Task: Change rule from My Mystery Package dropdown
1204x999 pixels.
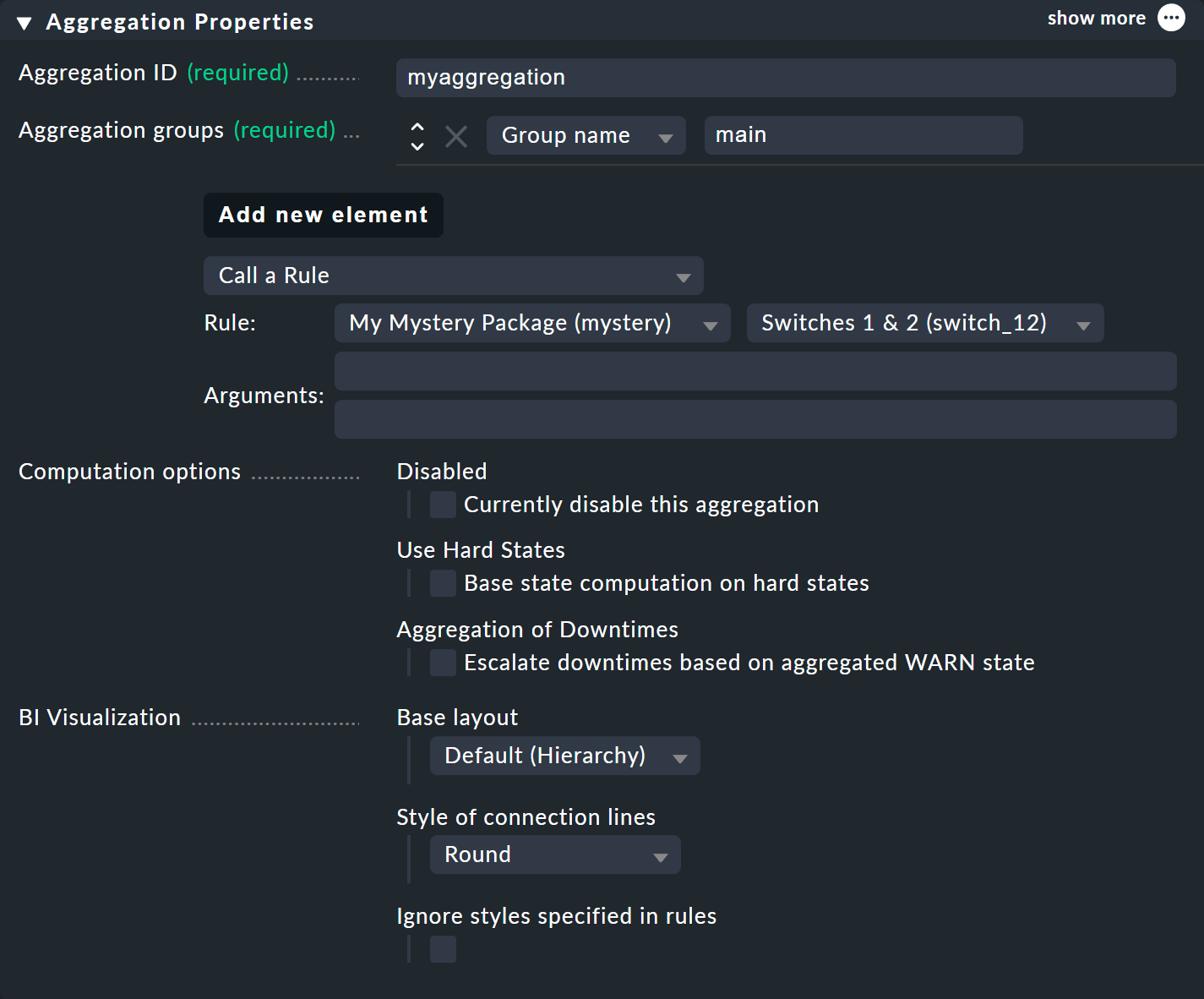Action: [x=531, y=323]
